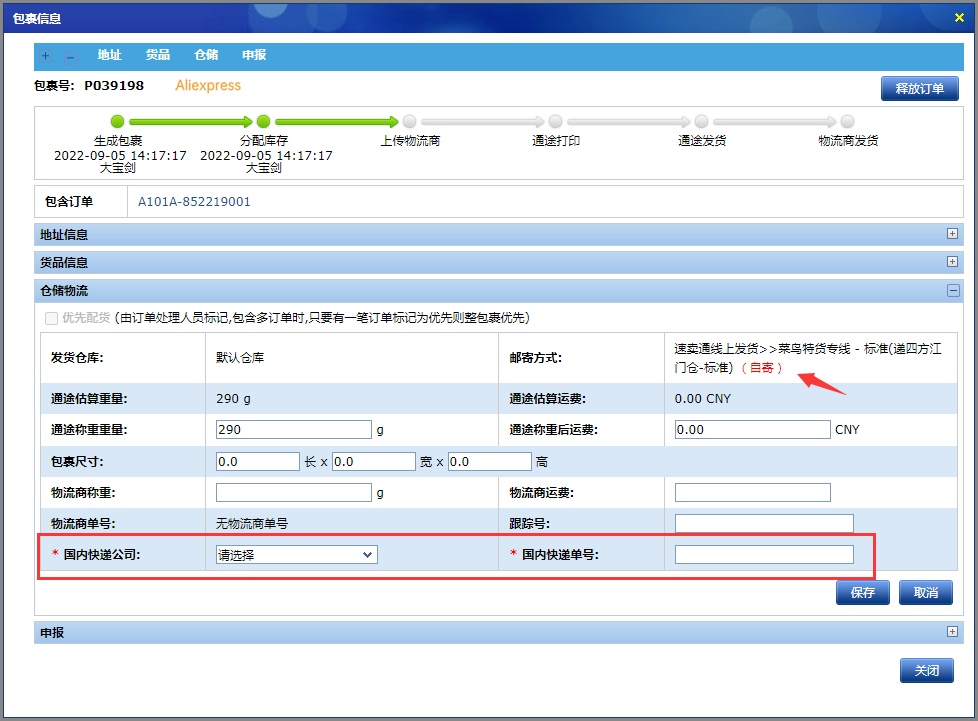Click the minus collapse-all icon in toolbar
The width and height of the screenshot is (978, 721).
pos(70,56)
